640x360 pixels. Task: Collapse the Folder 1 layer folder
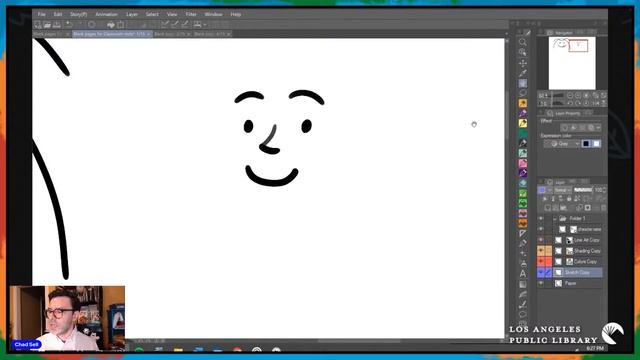pyautogui.click(x=555, y=219)
